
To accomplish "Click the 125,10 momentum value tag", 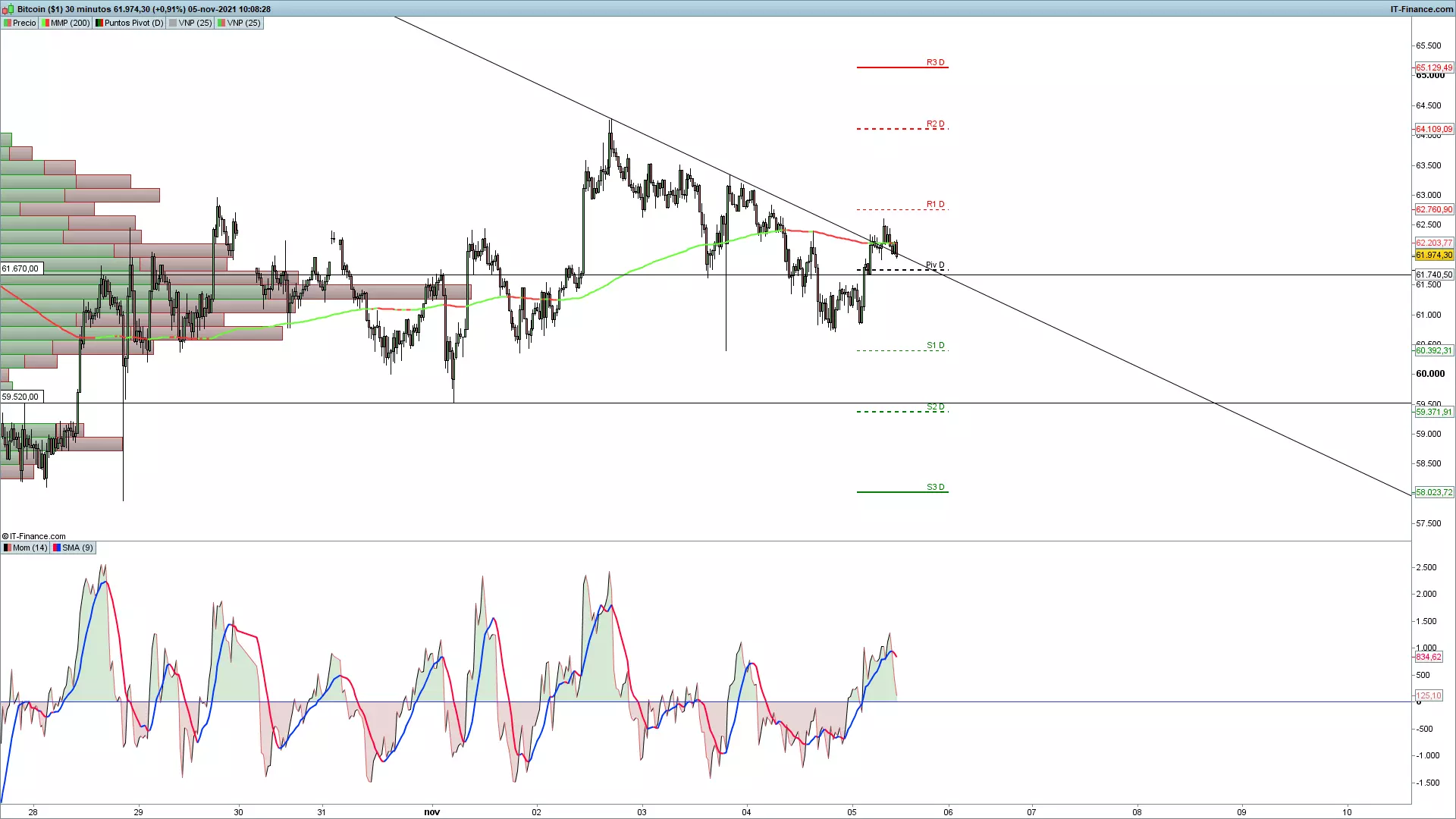I will 1429,695.
